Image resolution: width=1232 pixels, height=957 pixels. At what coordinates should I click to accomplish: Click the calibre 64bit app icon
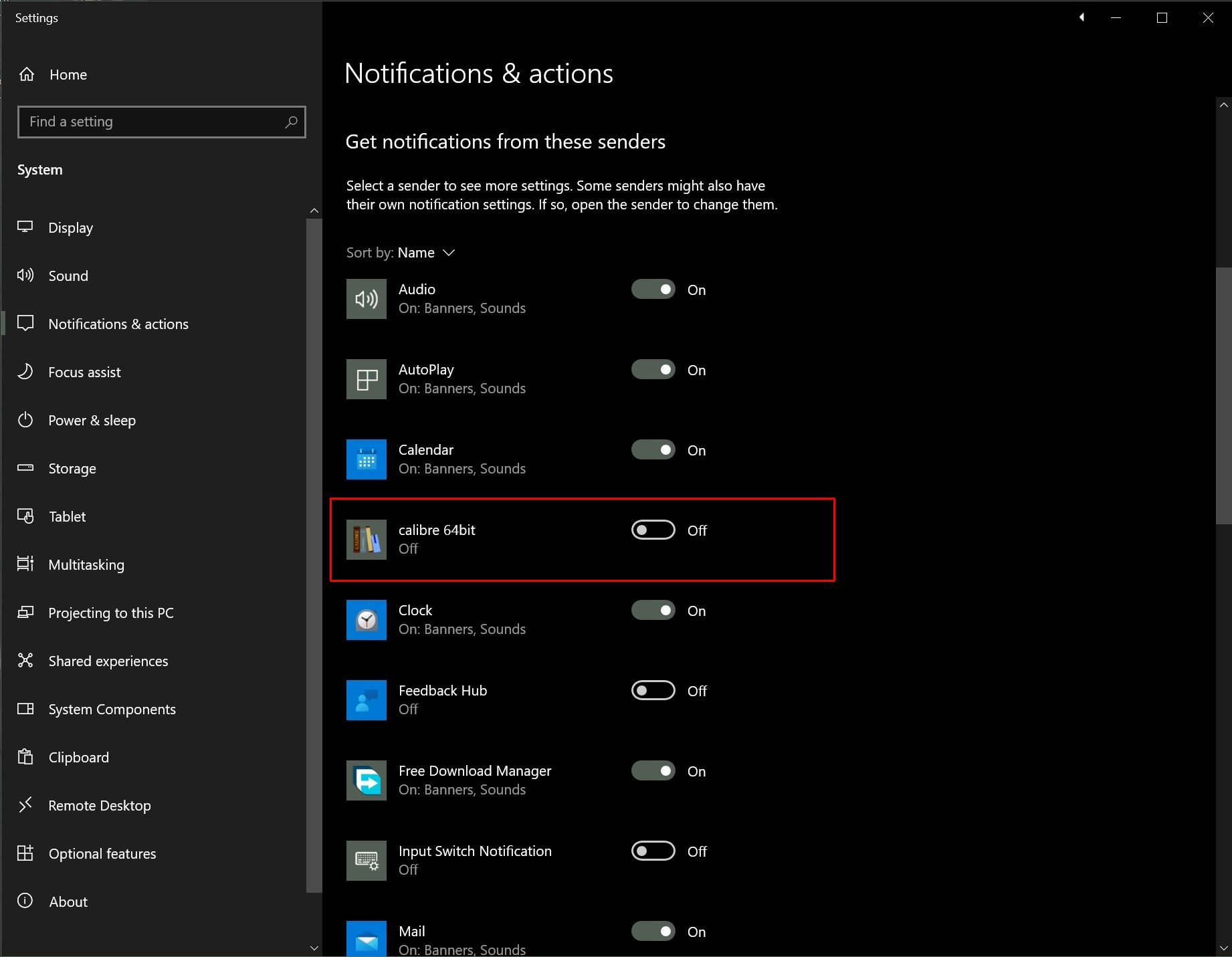click(366, 540)
